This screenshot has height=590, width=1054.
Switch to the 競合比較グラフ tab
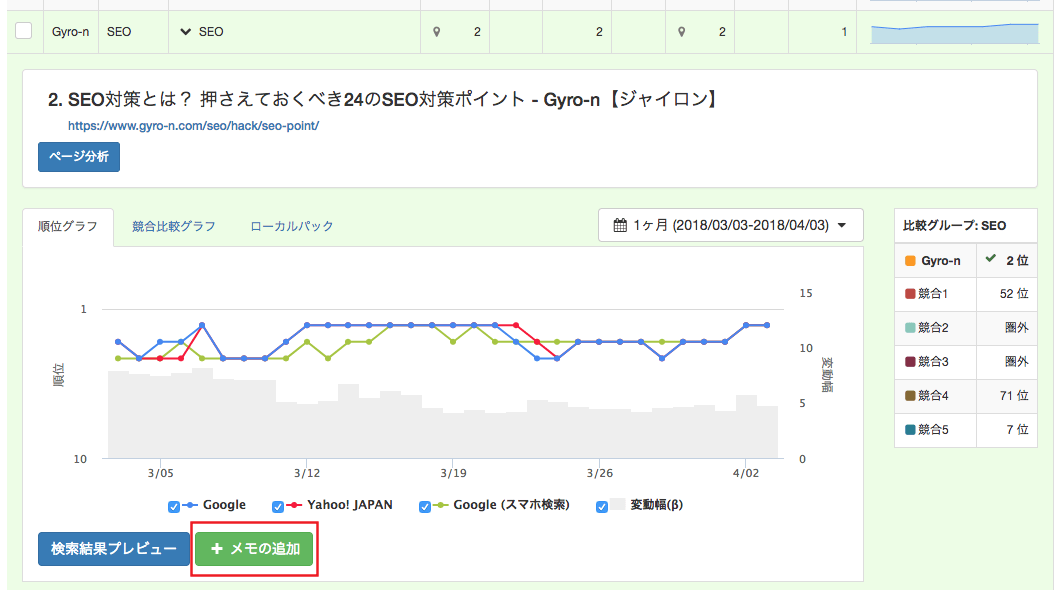coord(173,226)
